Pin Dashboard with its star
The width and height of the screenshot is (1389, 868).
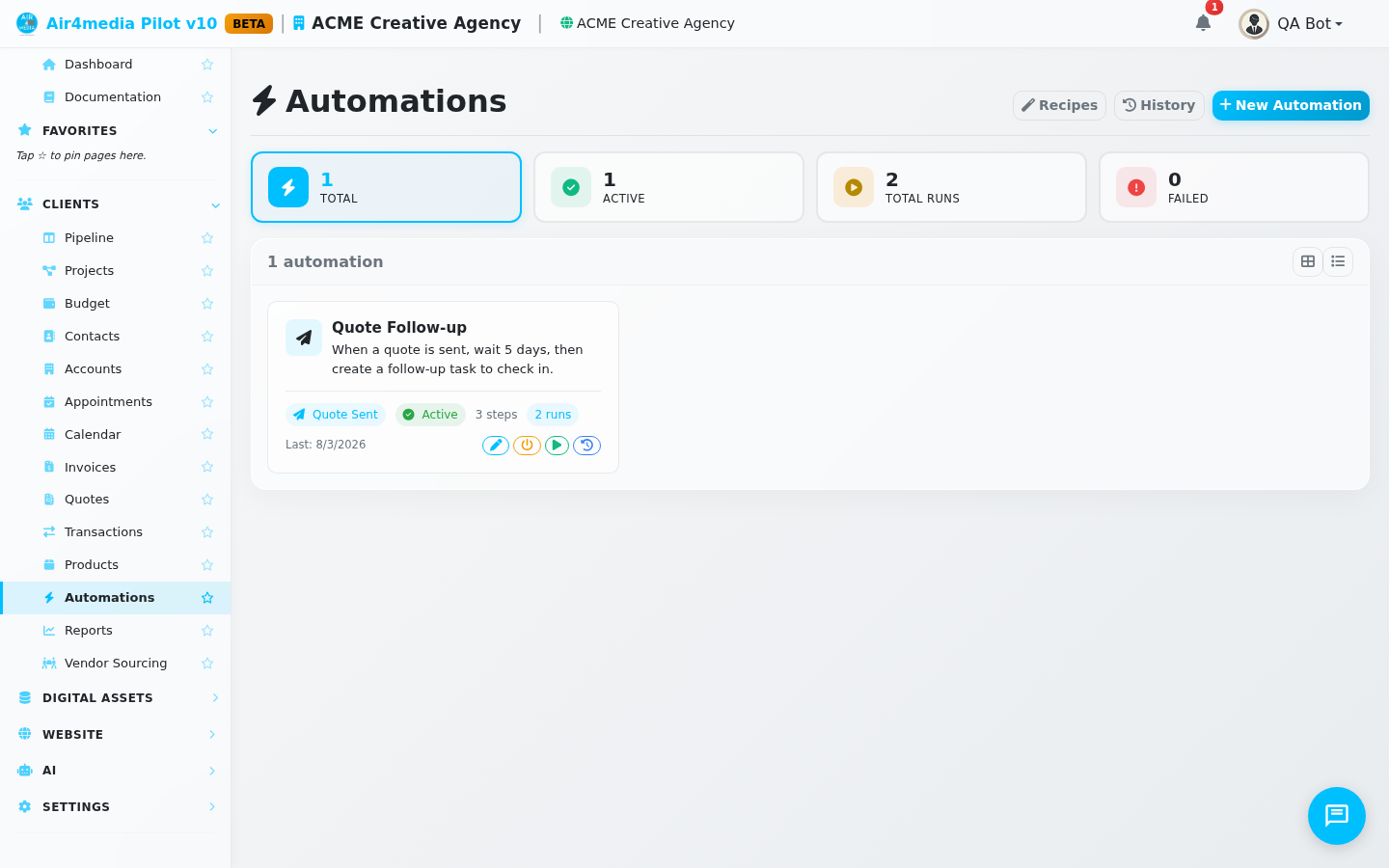(x=207, y=65)
